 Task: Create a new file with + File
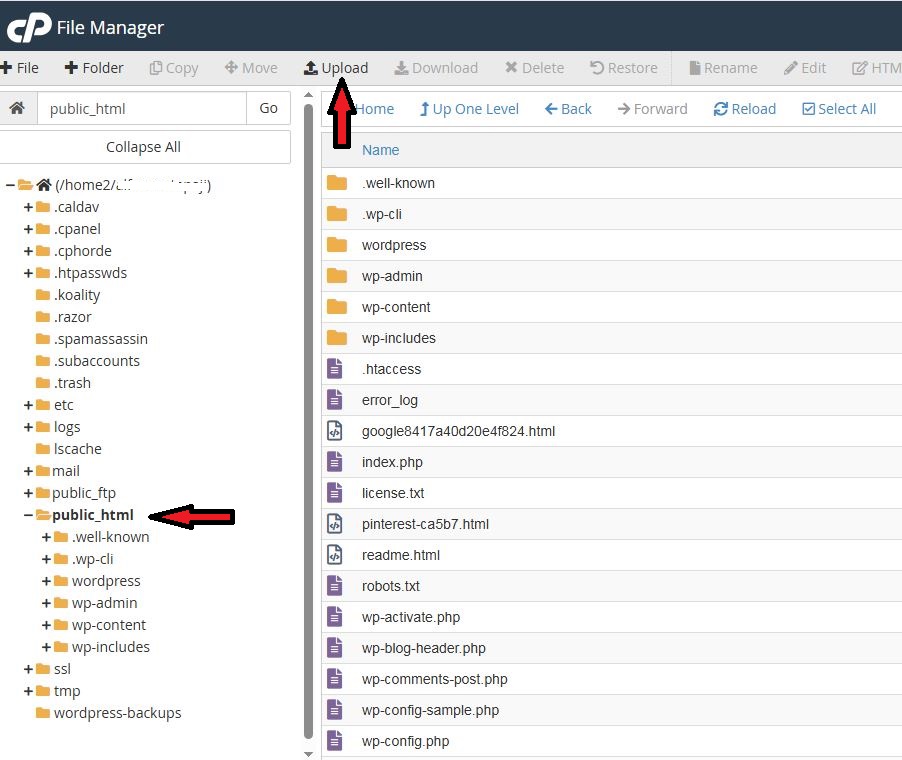click(20, 68)
